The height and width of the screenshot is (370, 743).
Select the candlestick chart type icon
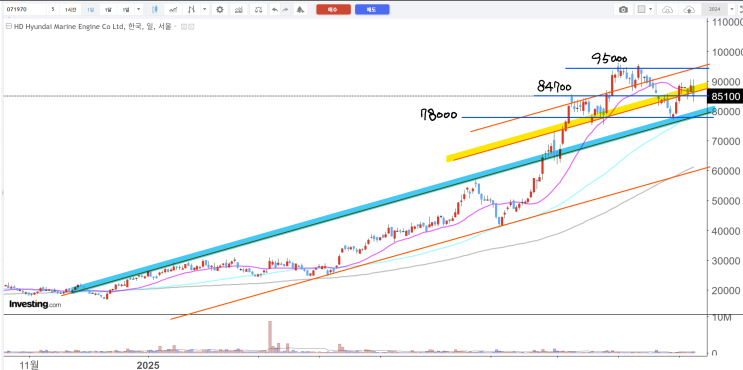coord(155,9)
